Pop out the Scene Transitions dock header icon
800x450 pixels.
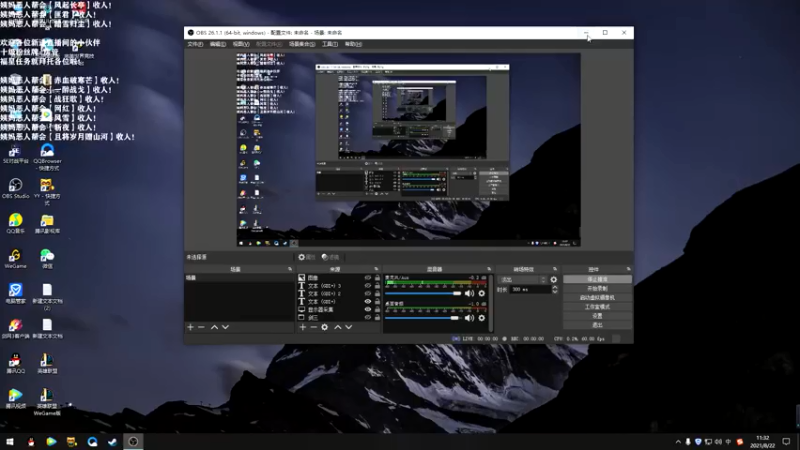555,269
